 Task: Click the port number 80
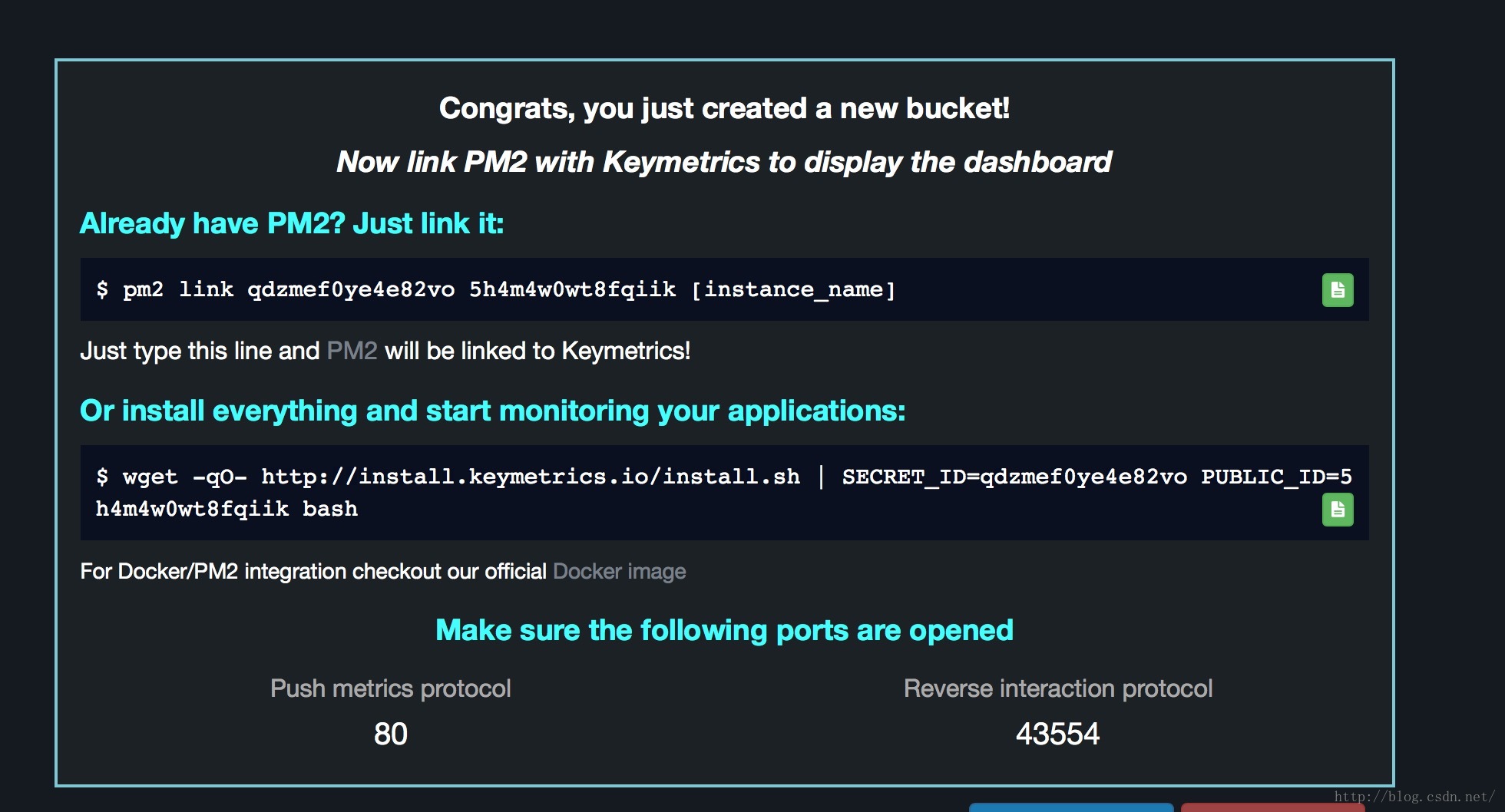[x=390, y=734]
